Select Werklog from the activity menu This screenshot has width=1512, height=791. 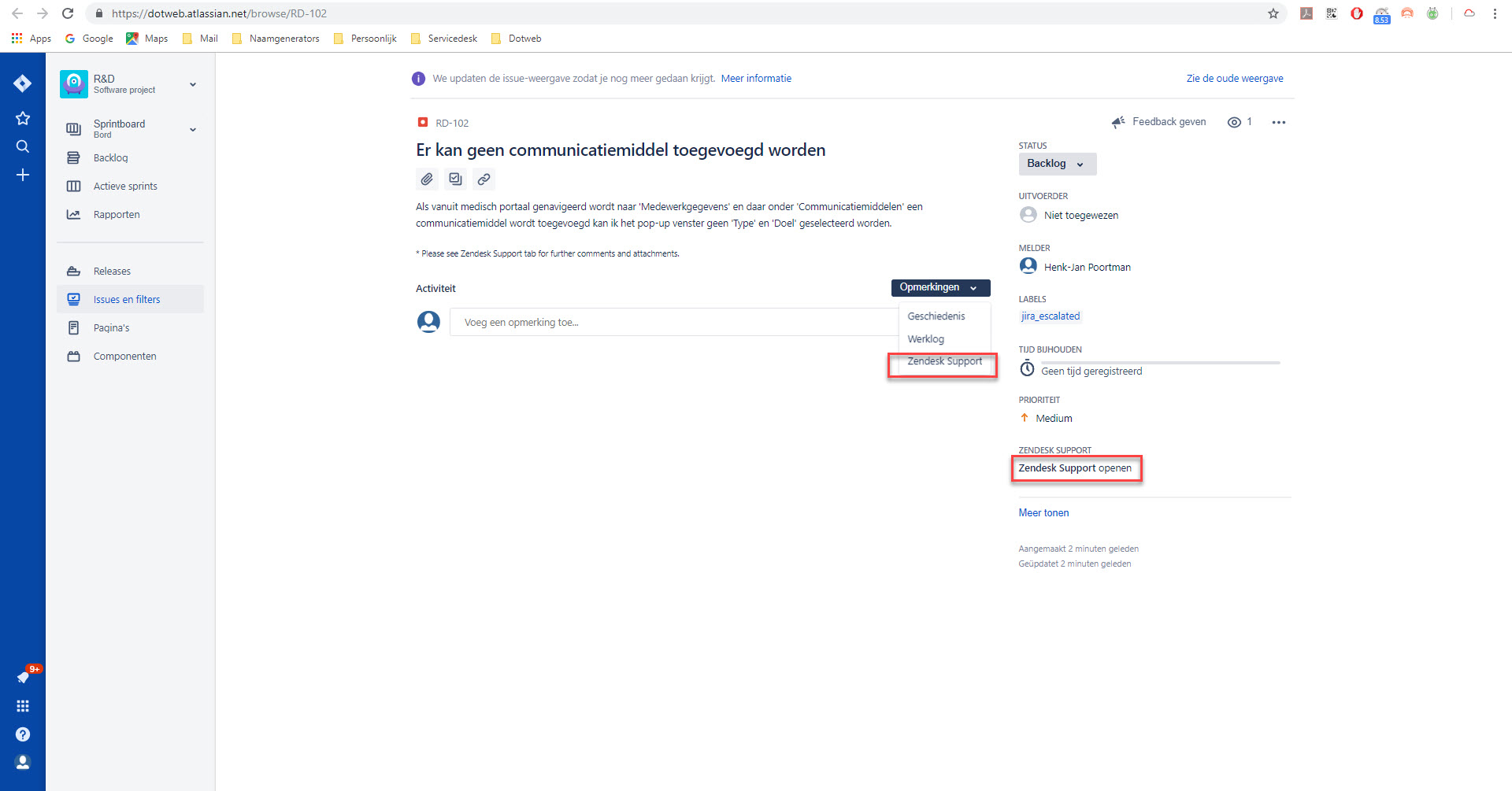(x=925, y=339)
